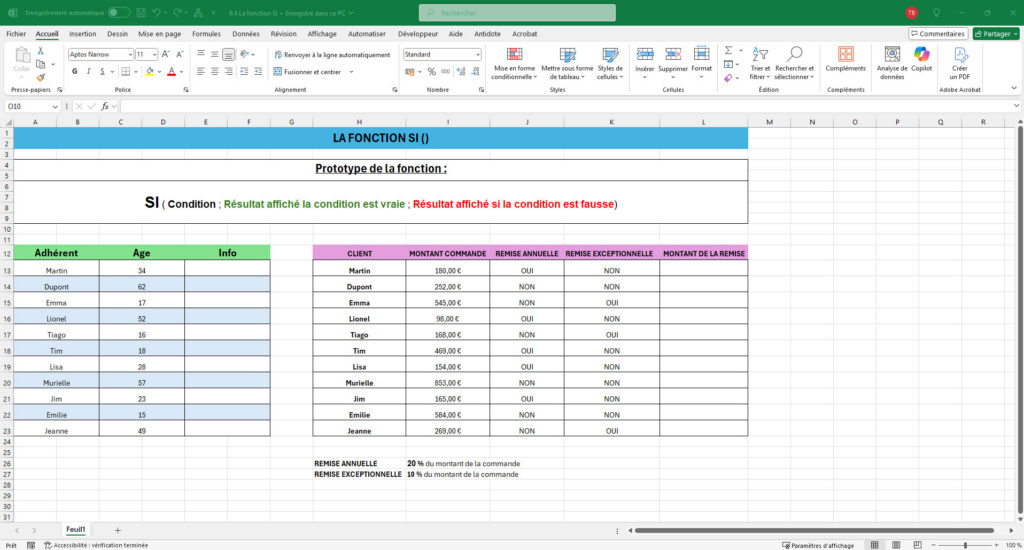Click the Compléments add-ins icon

point(846,55)
